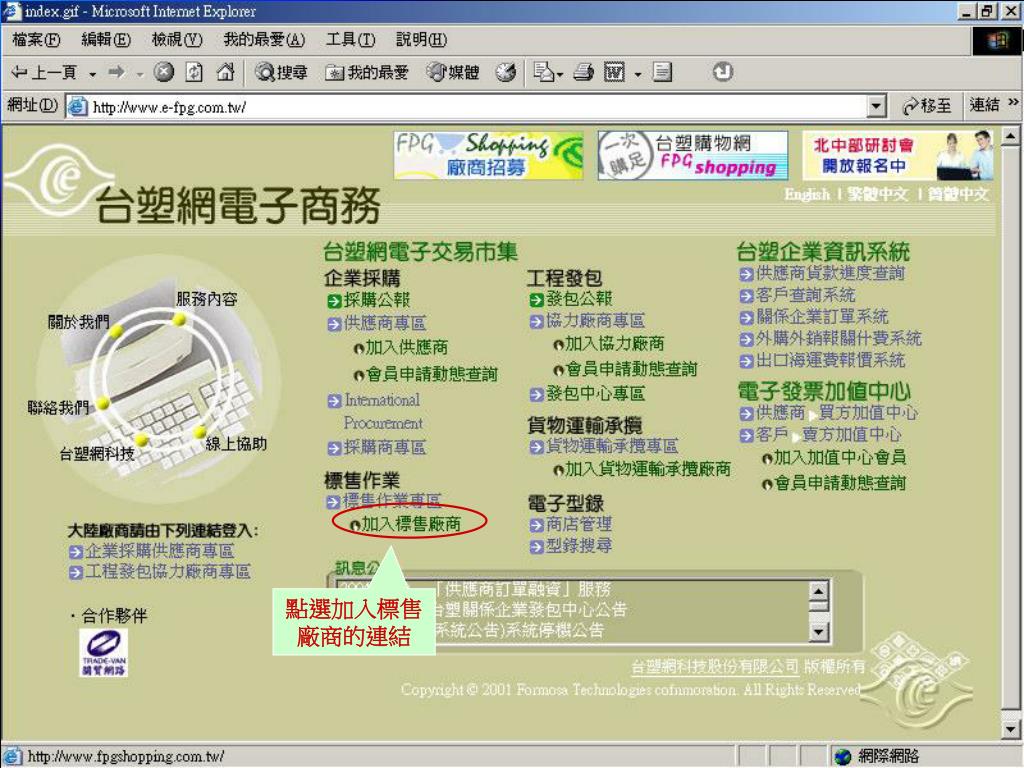Click the Trade-Van partner logo

pyautogui.click(x=104, y=652)
